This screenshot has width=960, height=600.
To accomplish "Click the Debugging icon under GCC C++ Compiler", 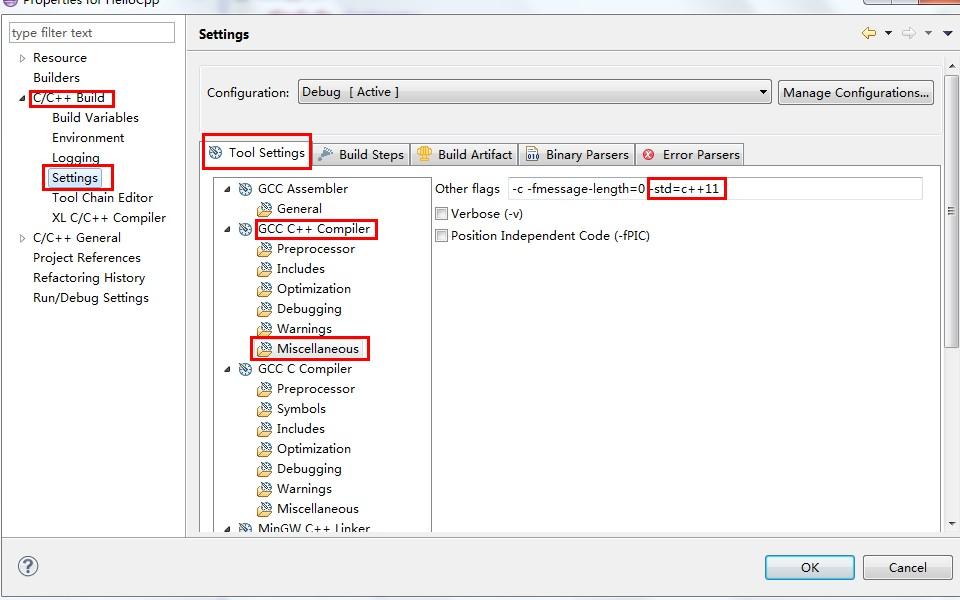I will pyautogui.click(x=264, y=309).
